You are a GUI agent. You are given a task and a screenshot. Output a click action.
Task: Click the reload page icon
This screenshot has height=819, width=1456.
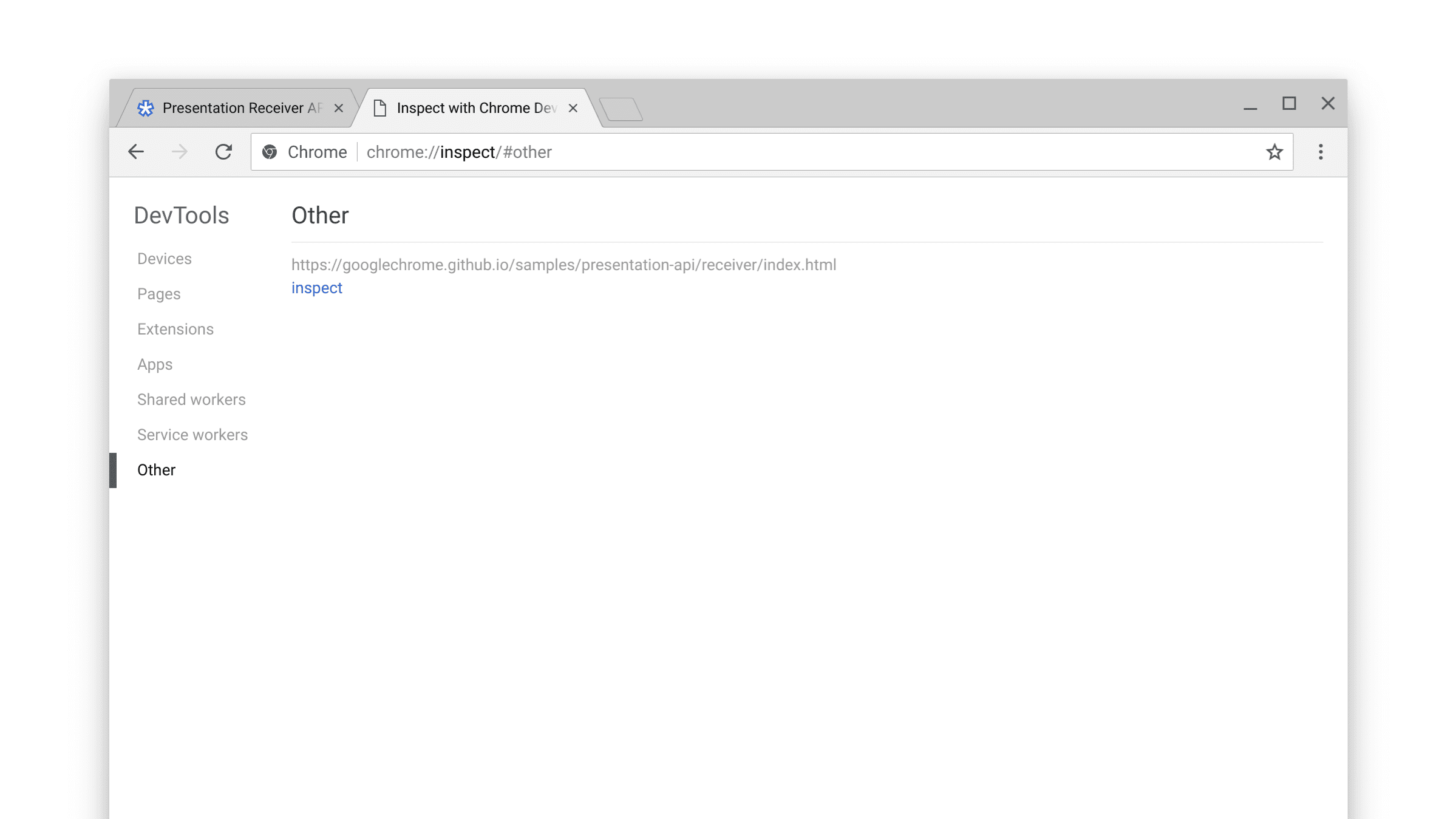(223, 152)
